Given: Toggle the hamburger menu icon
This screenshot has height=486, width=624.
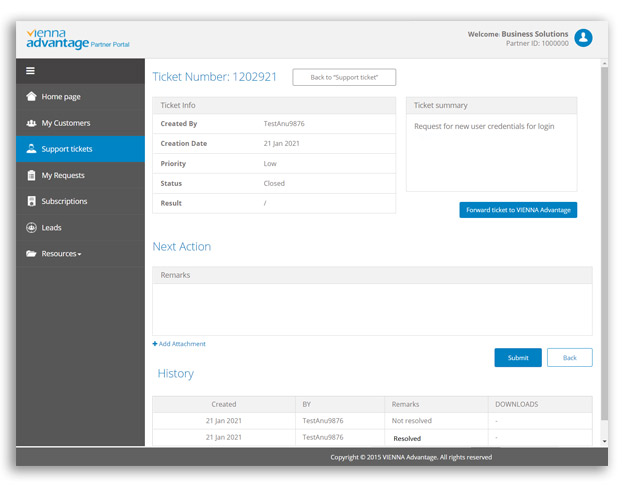Looking at the screenshot, I should 30,71.
